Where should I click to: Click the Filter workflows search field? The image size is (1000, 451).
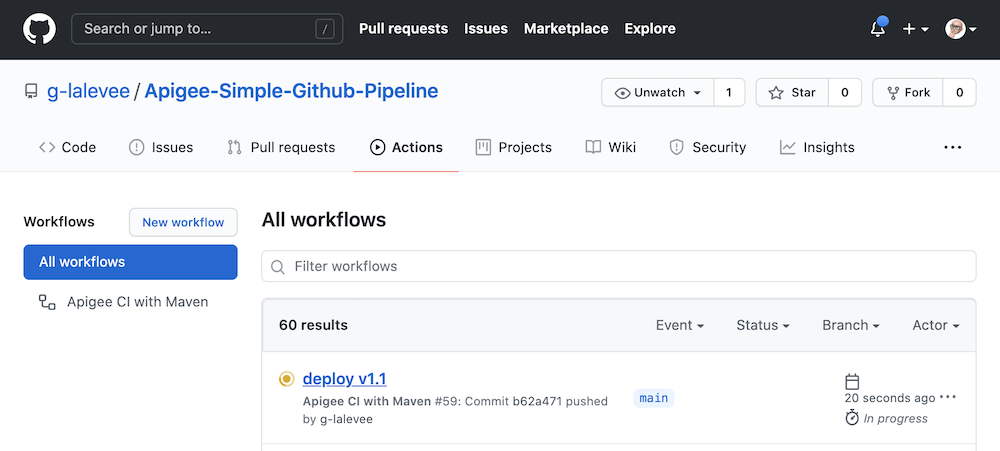coord(619,266)
